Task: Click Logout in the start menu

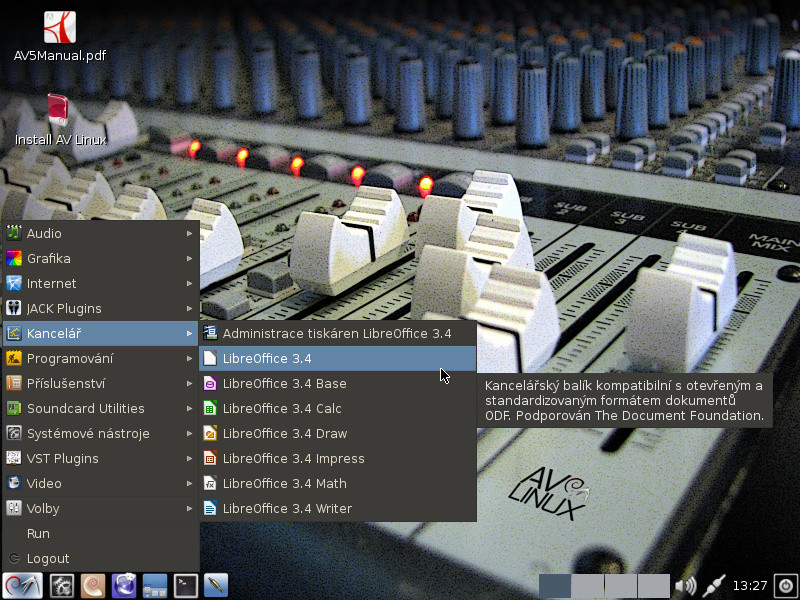Action: (x=48, y=558)
